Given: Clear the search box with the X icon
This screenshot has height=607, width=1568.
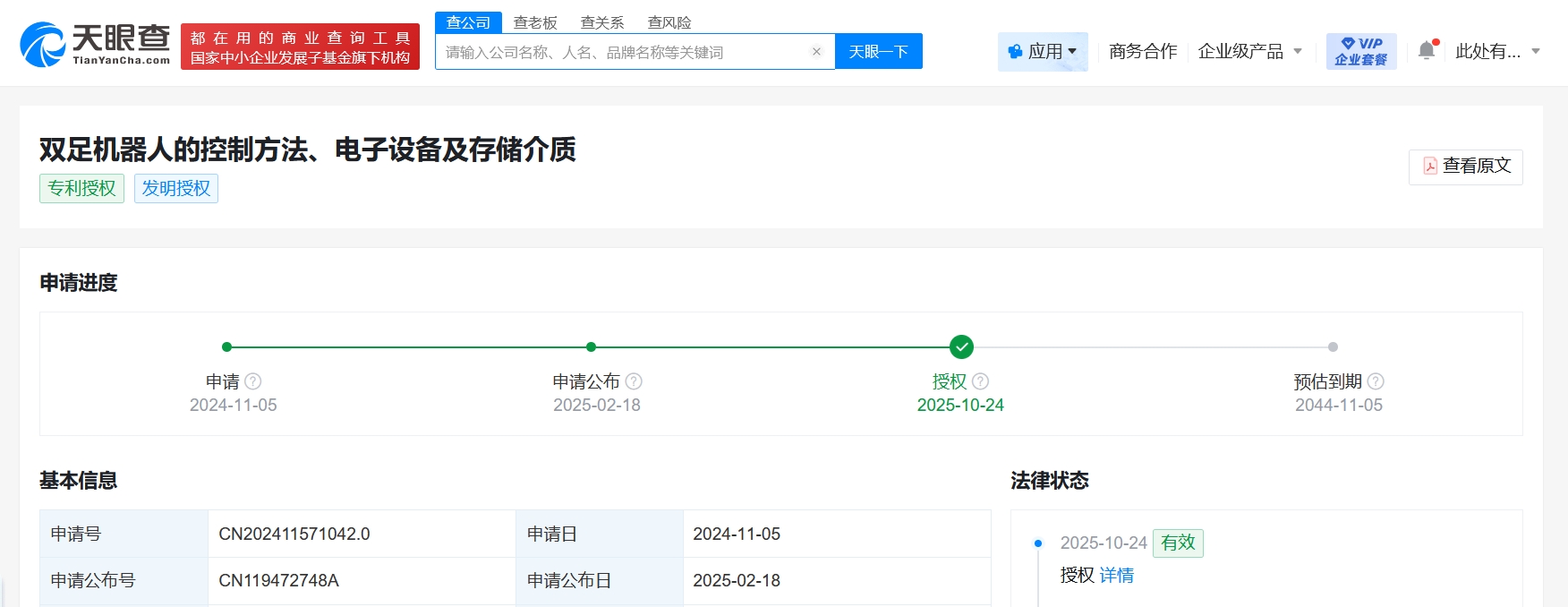Looking at the screenshot, I should click(x=816, y=52).
